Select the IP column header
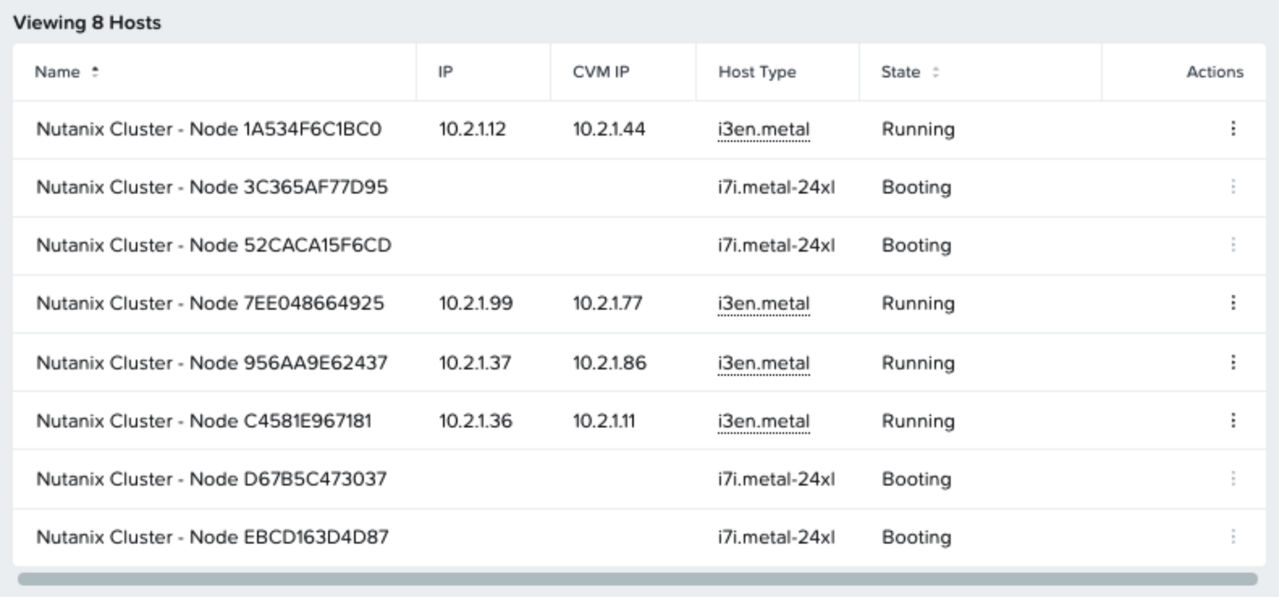This screenshot has width=1280, height=598. coord(448,72)
